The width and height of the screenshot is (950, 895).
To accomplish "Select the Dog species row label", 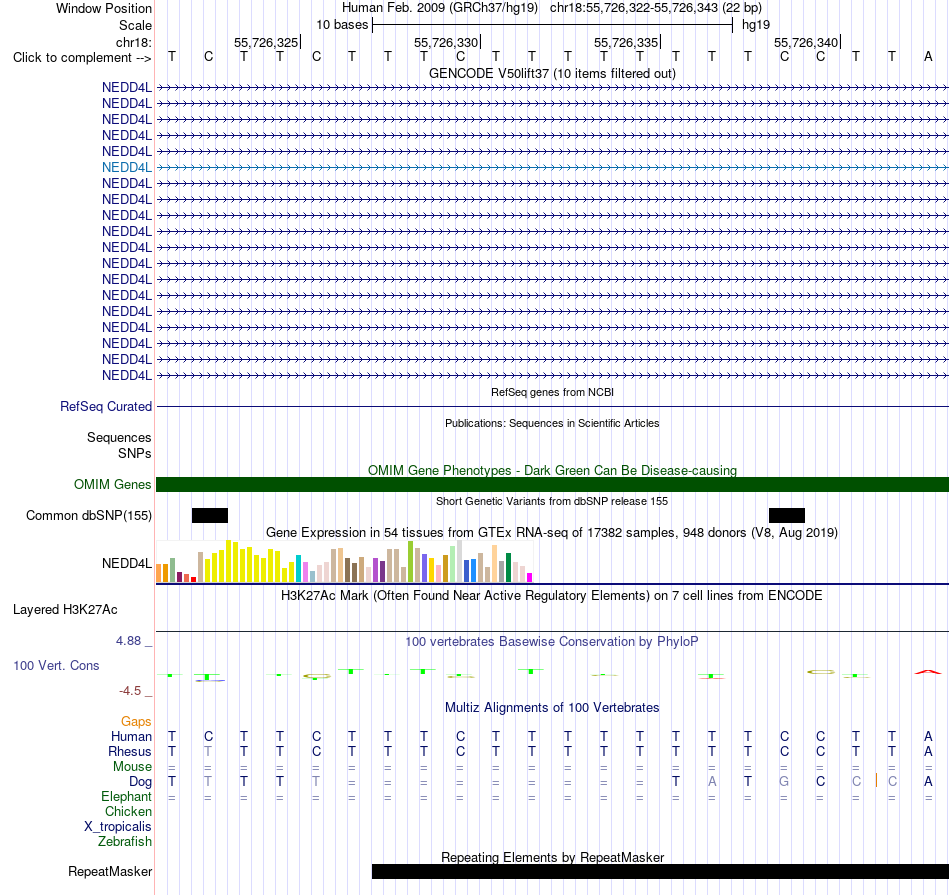I will 140,782.
